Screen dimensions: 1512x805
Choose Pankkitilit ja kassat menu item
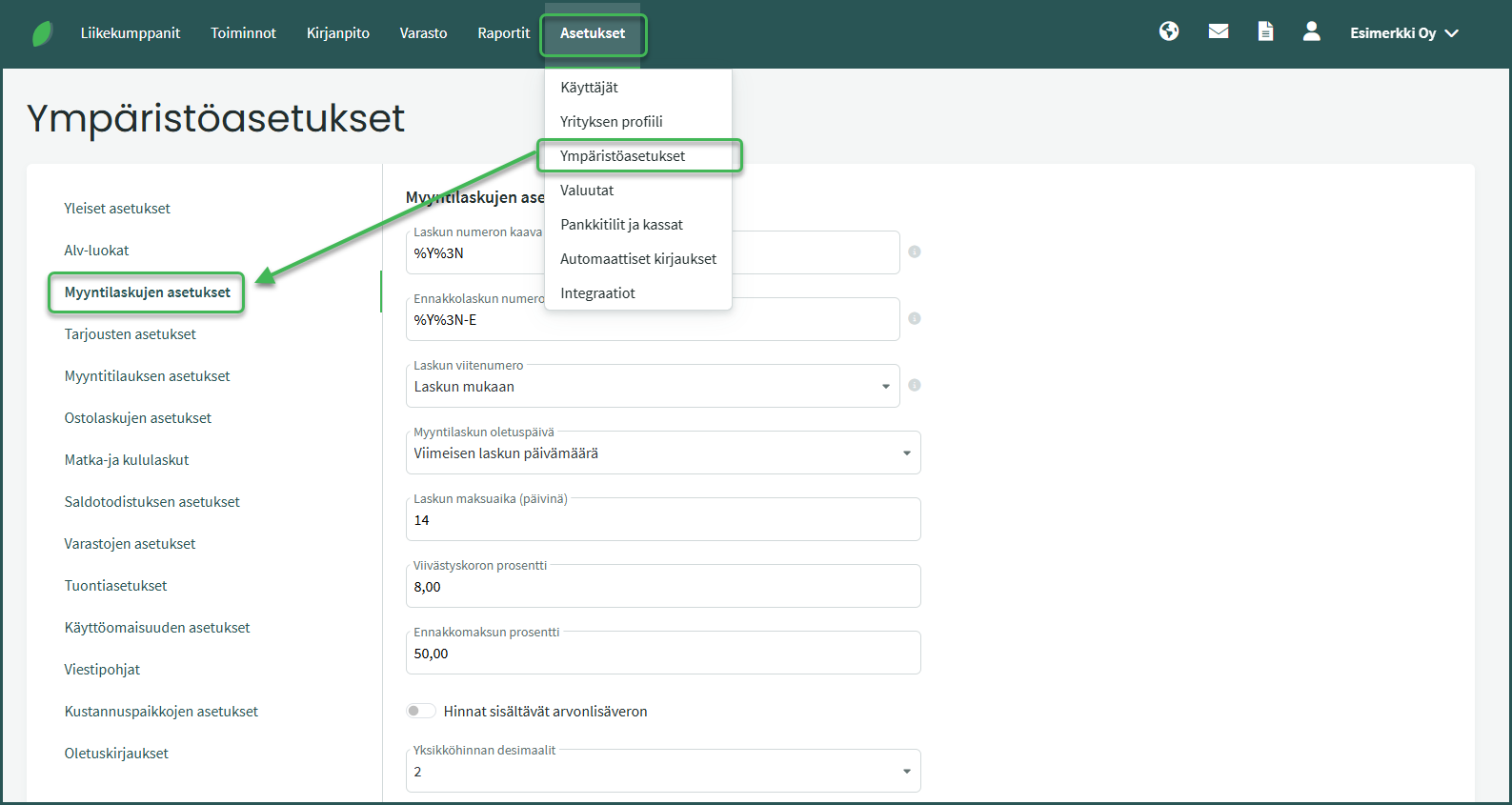click(621, 225)
